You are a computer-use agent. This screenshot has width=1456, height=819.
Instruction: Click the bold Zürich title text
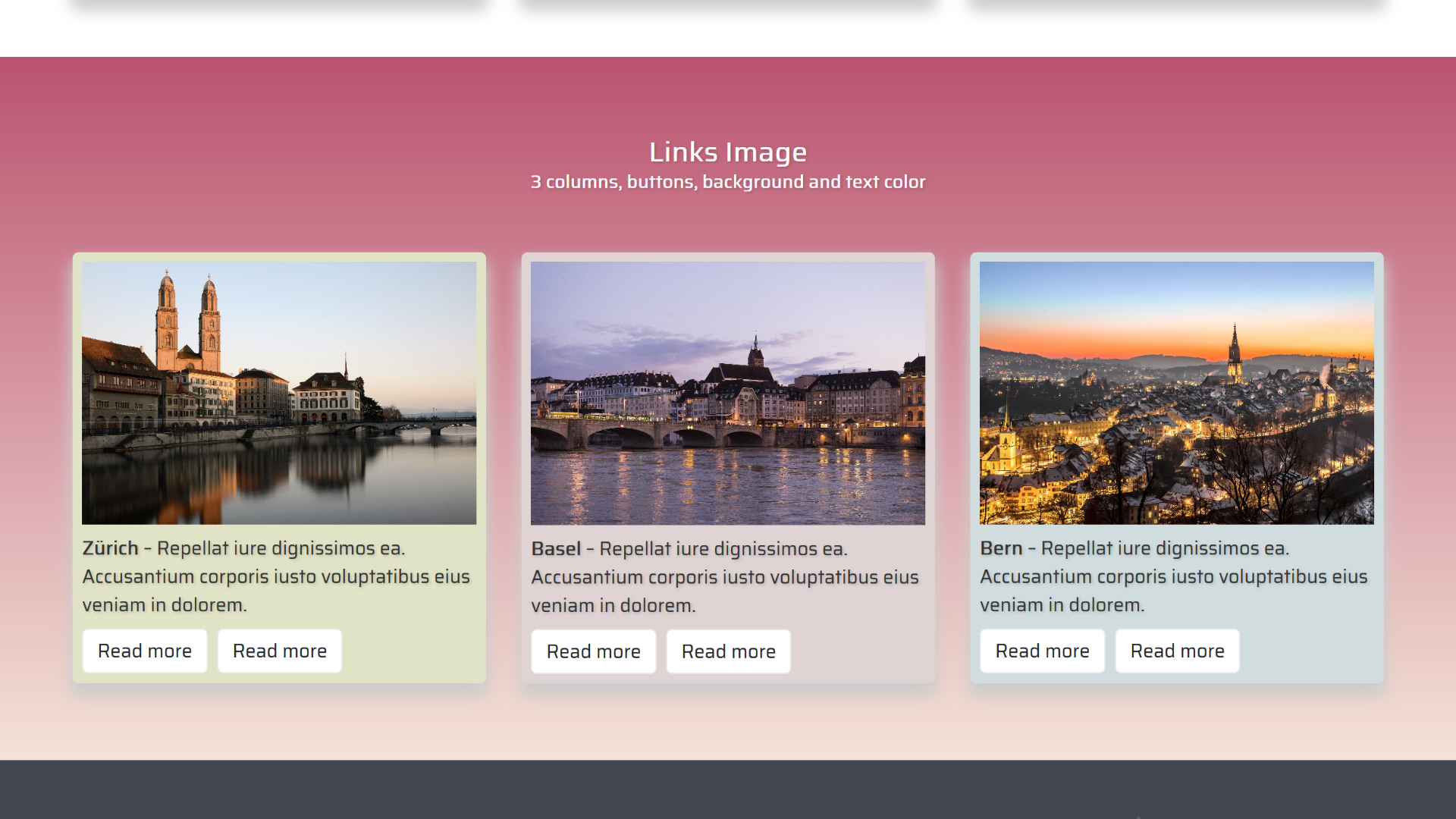click(x=111, y=548)
